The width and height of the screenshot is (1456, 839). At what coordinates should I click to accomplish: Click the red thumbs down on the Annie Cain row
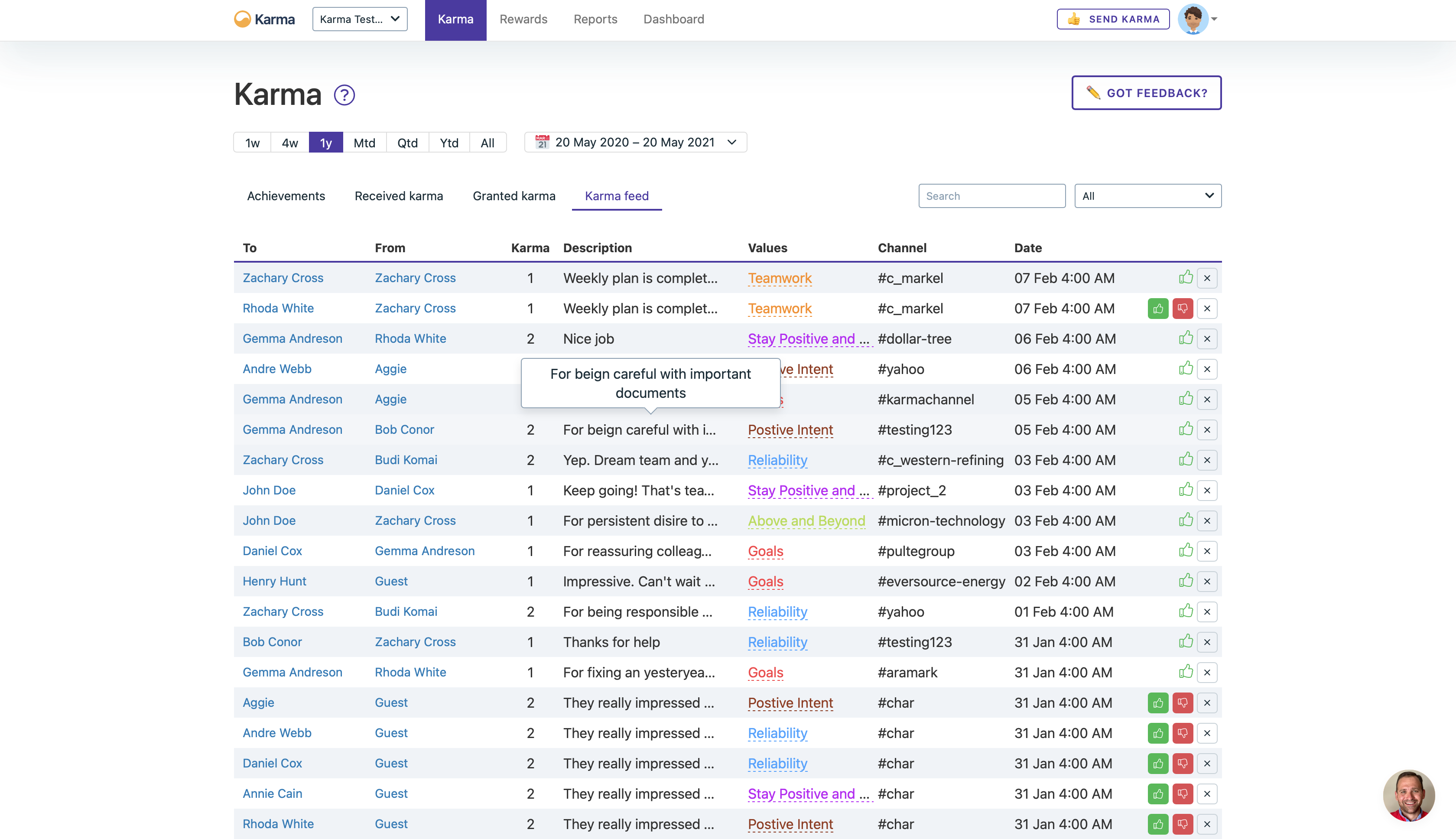[x=1182, y=793]
